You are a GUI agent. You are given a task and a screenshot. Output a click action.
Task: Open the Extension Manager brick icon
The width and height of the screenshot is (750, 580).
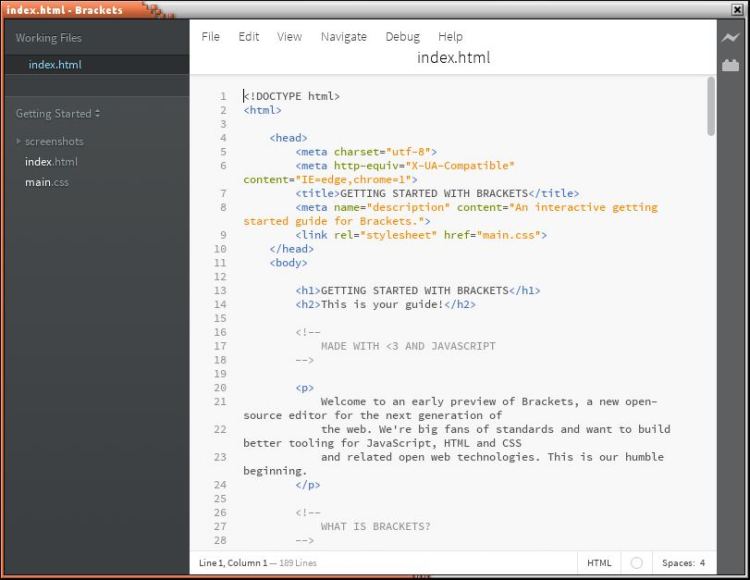[x=730, y=65]
